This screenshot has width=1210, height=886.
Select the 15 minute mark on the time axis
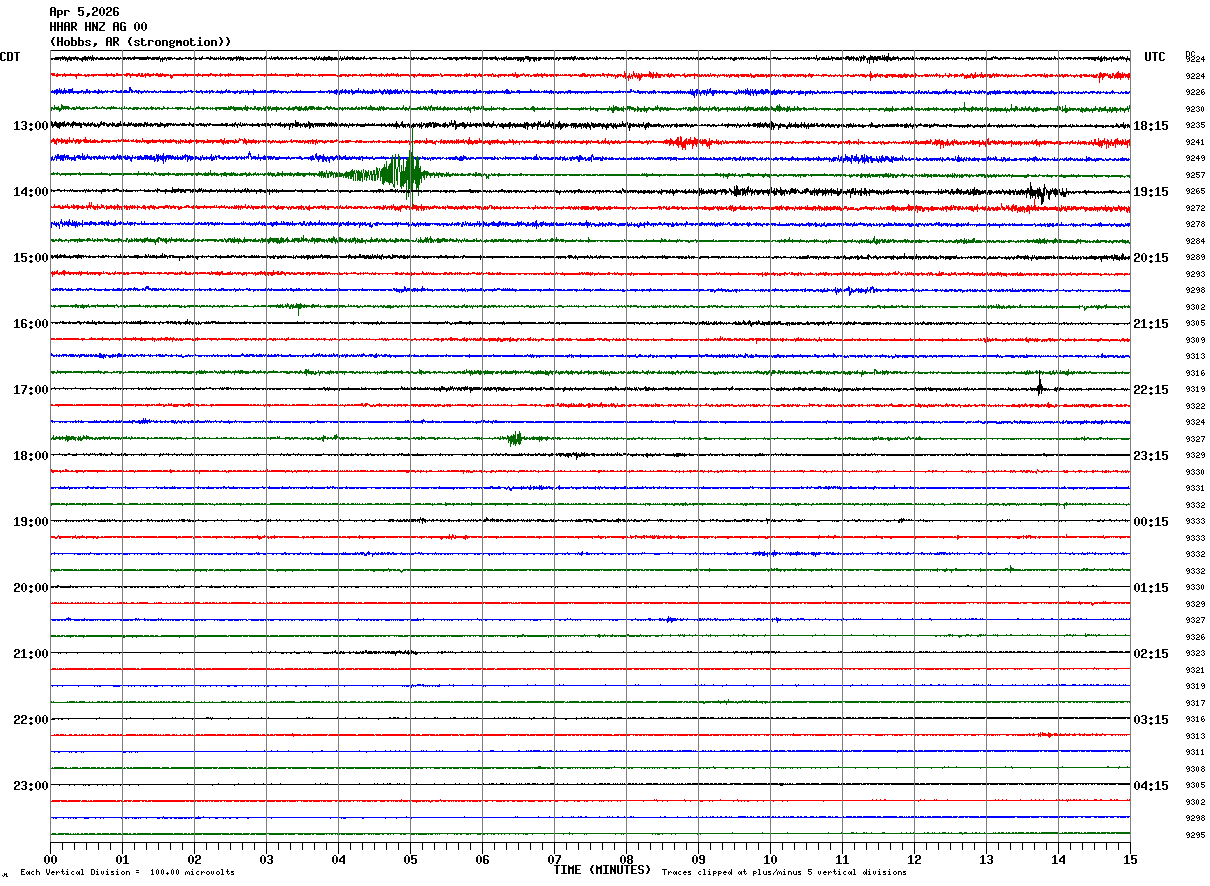pos(1129,859)
